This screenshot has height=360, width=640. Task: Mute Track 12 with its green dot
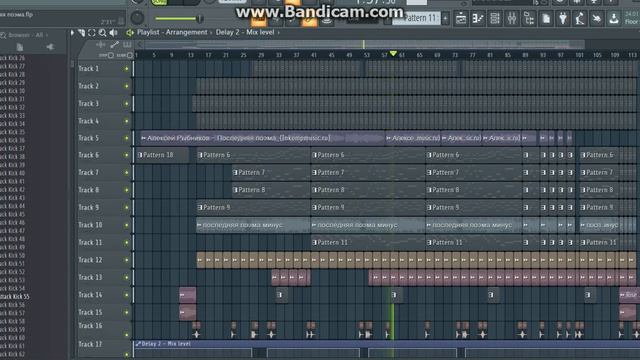[x=127, y=260]
